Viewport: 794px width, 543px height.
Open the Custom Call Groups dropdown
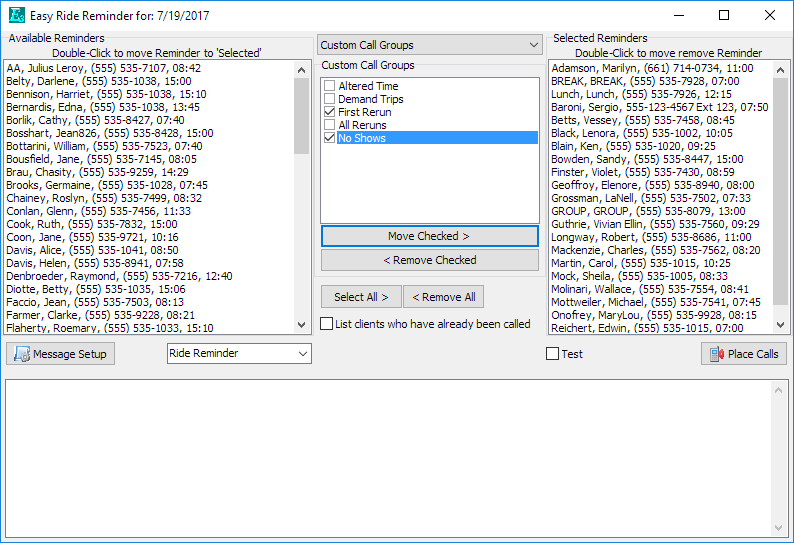[x=430, y=45]
